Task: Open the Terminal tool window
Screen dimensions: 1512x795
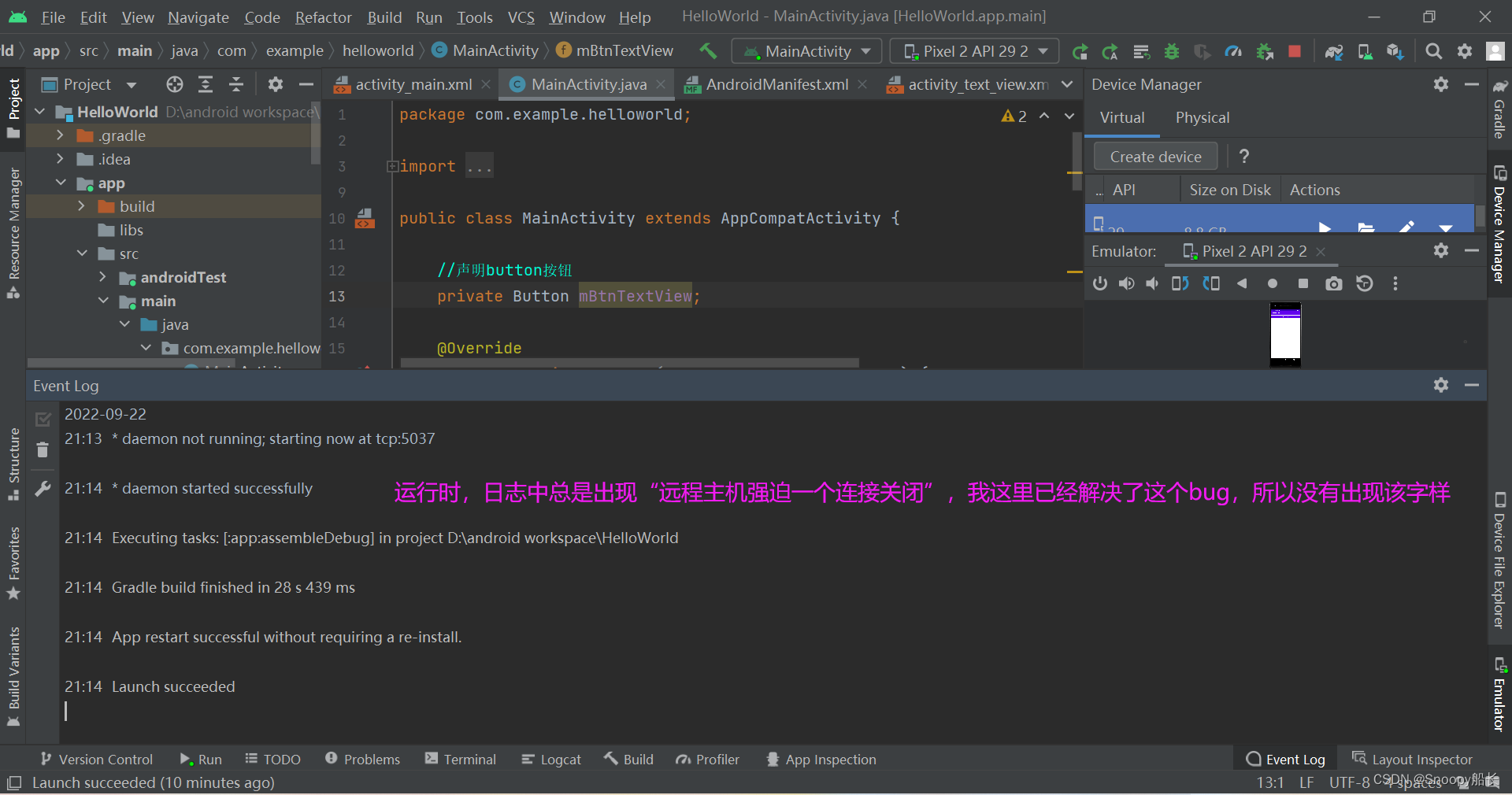Action: click(x=461, y=760)
